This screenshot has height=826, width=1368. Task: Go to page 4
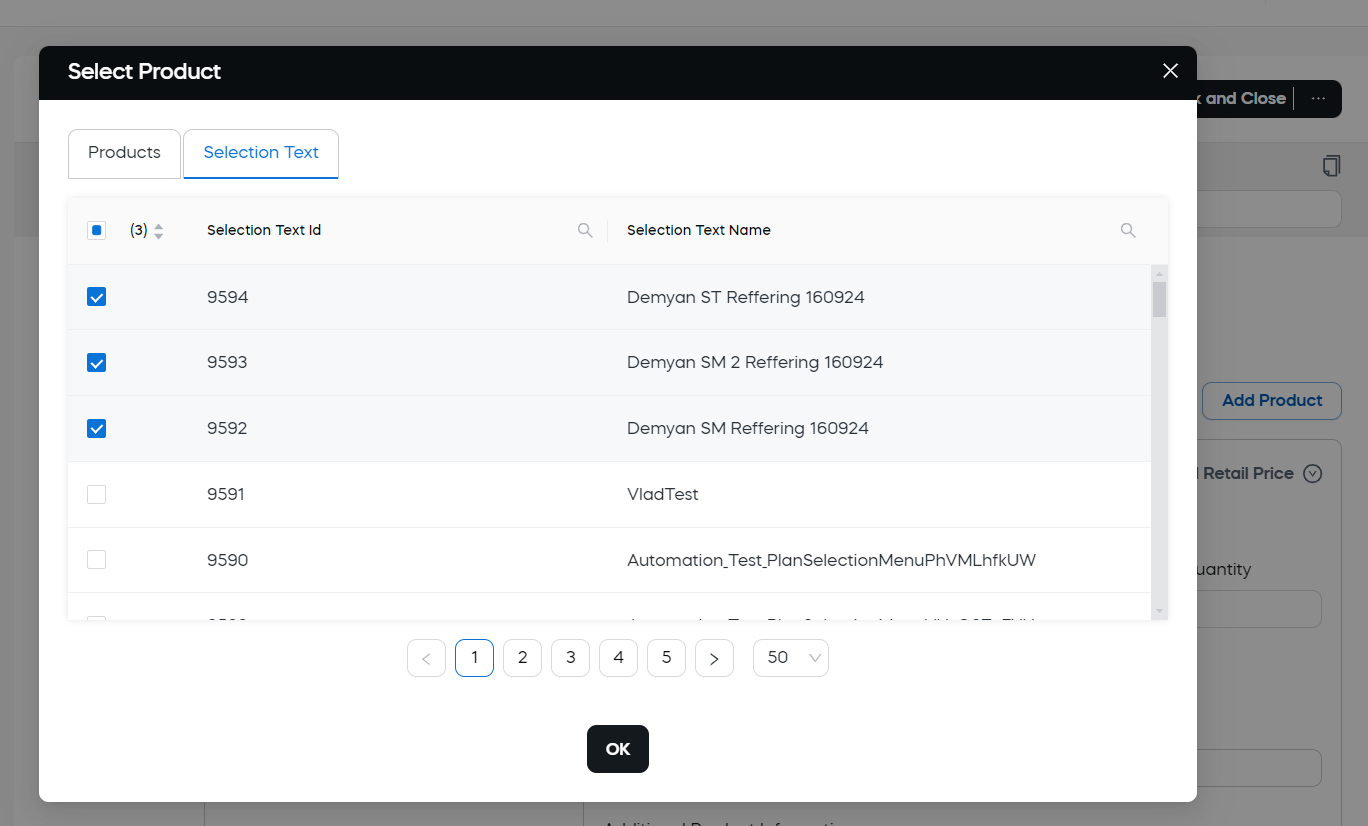(618, 658)
